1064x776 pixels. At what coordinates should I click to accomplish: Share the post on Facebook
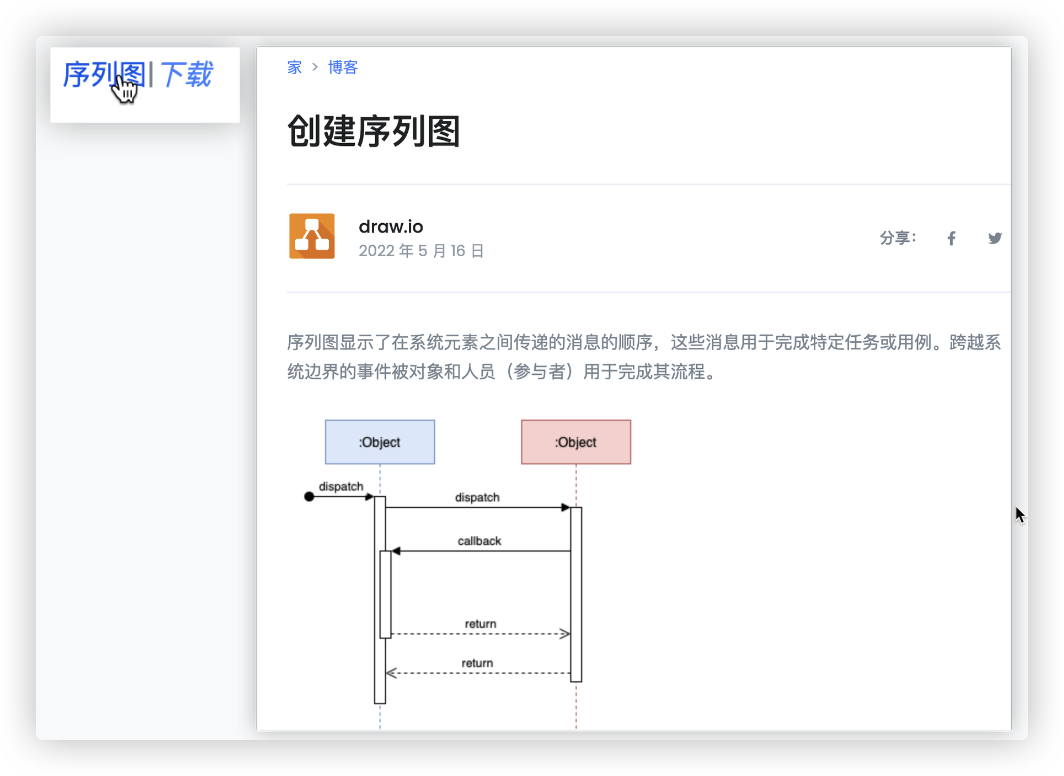(951, 238)
